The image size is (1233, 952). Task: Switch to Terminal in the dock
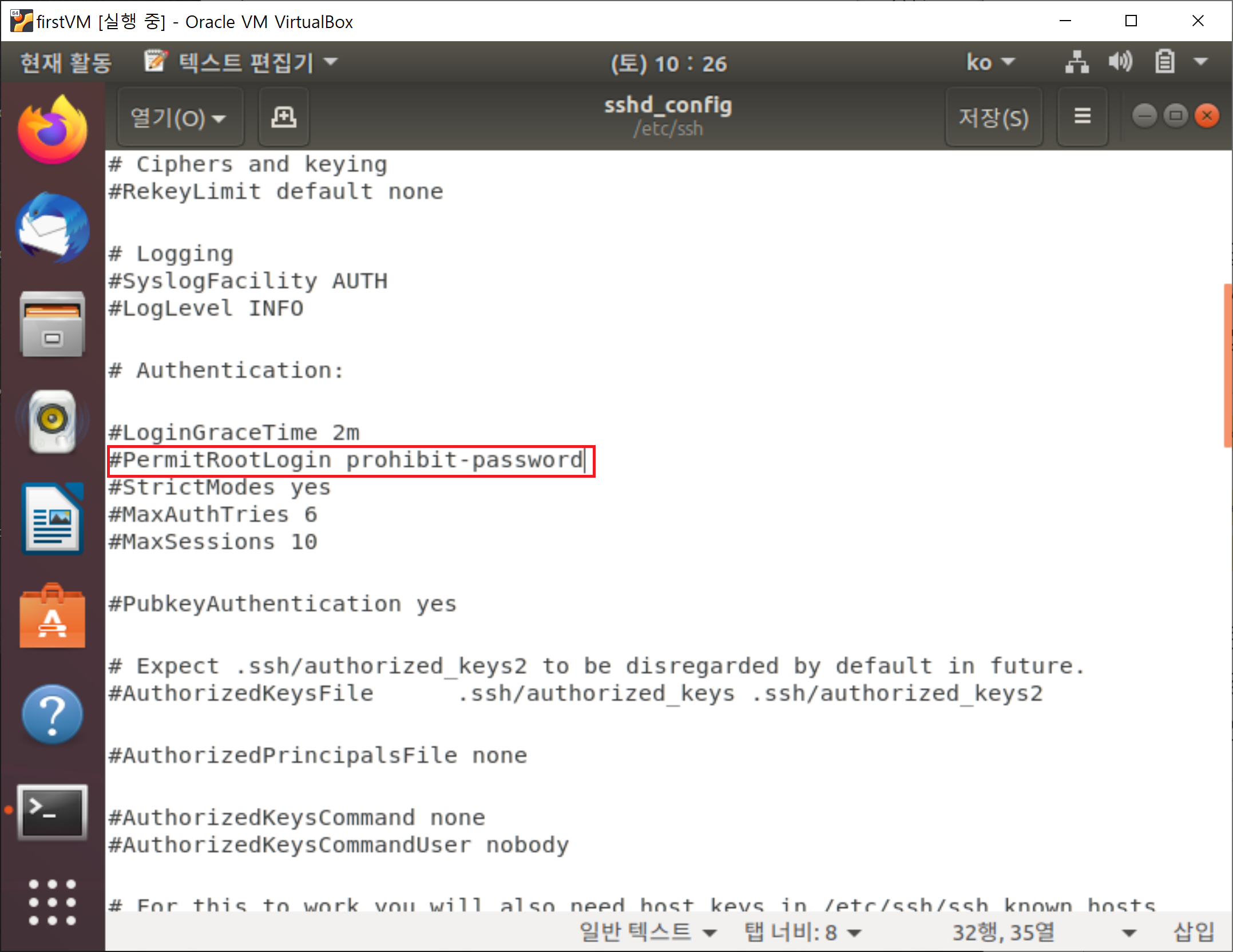pos(52,812)
